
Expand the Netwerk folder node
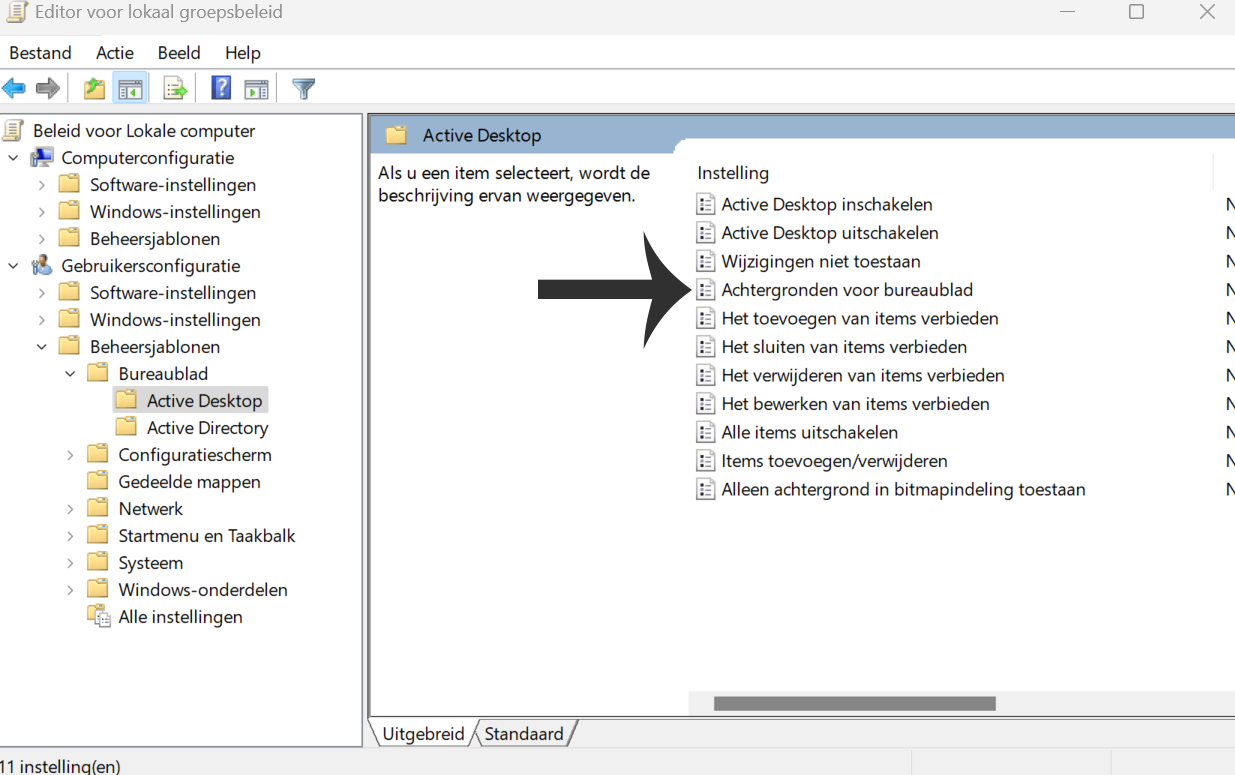click(x=70, y=509)
